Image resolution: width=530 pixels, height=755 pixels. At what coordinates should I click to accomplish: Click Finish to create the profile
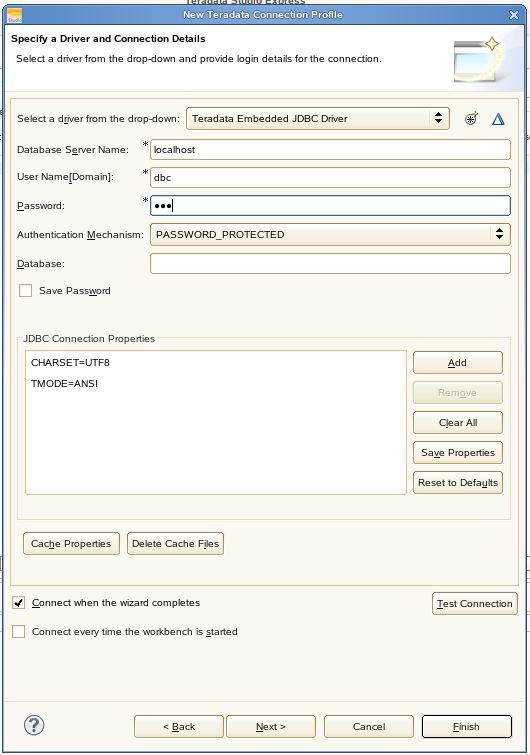coord(466,726)
